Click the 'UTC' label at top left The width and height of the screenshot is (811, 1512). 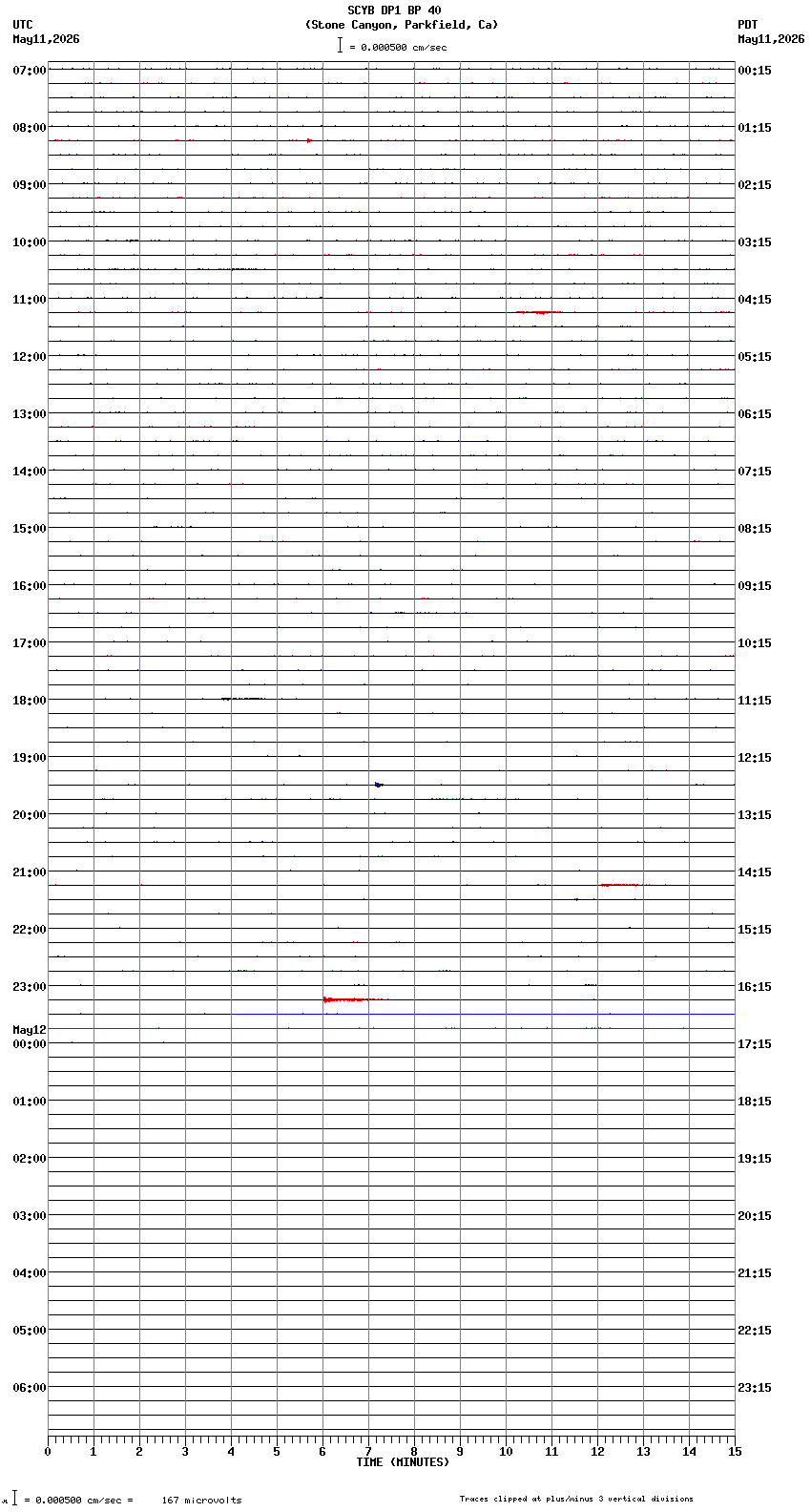[x=23, y=25]
